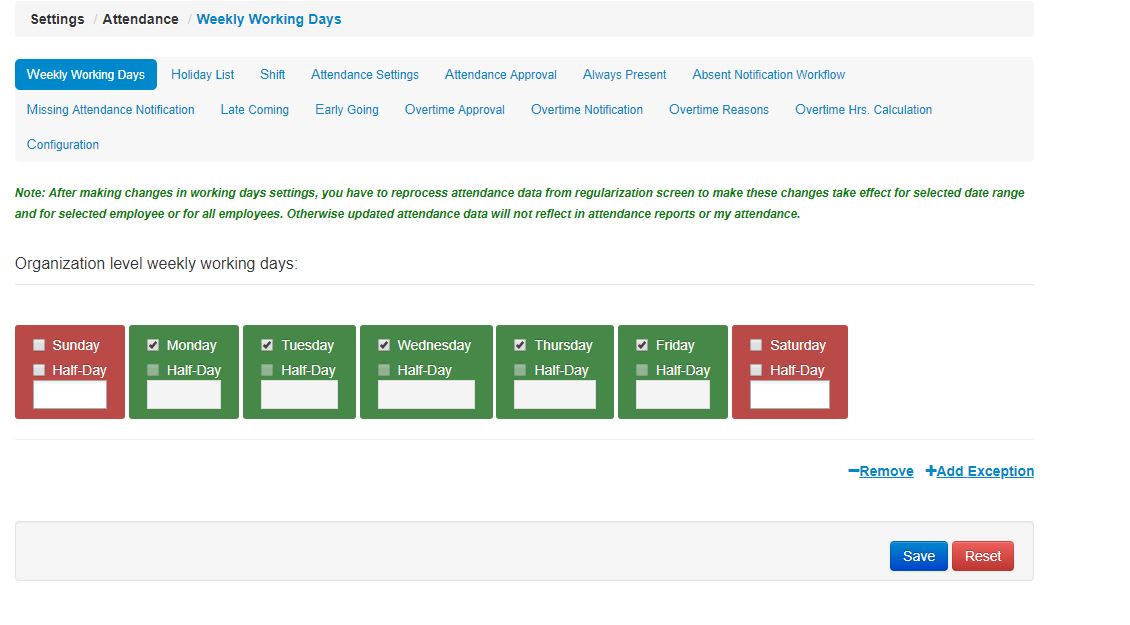Click the Attendance breadcrumb link
Image resolution: width=1130 pixels, height=625 pixels.
pyautogui.click(x=140, y=19)
